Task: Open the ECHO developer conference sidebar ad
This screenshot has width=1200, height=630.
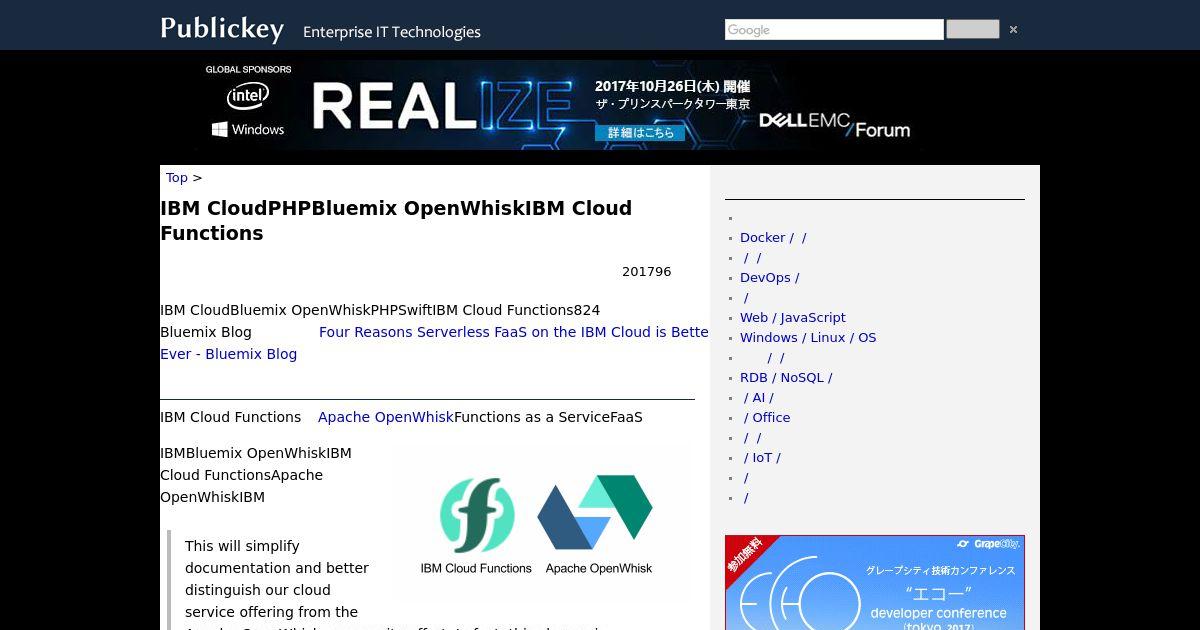Action: coord(875,582)
